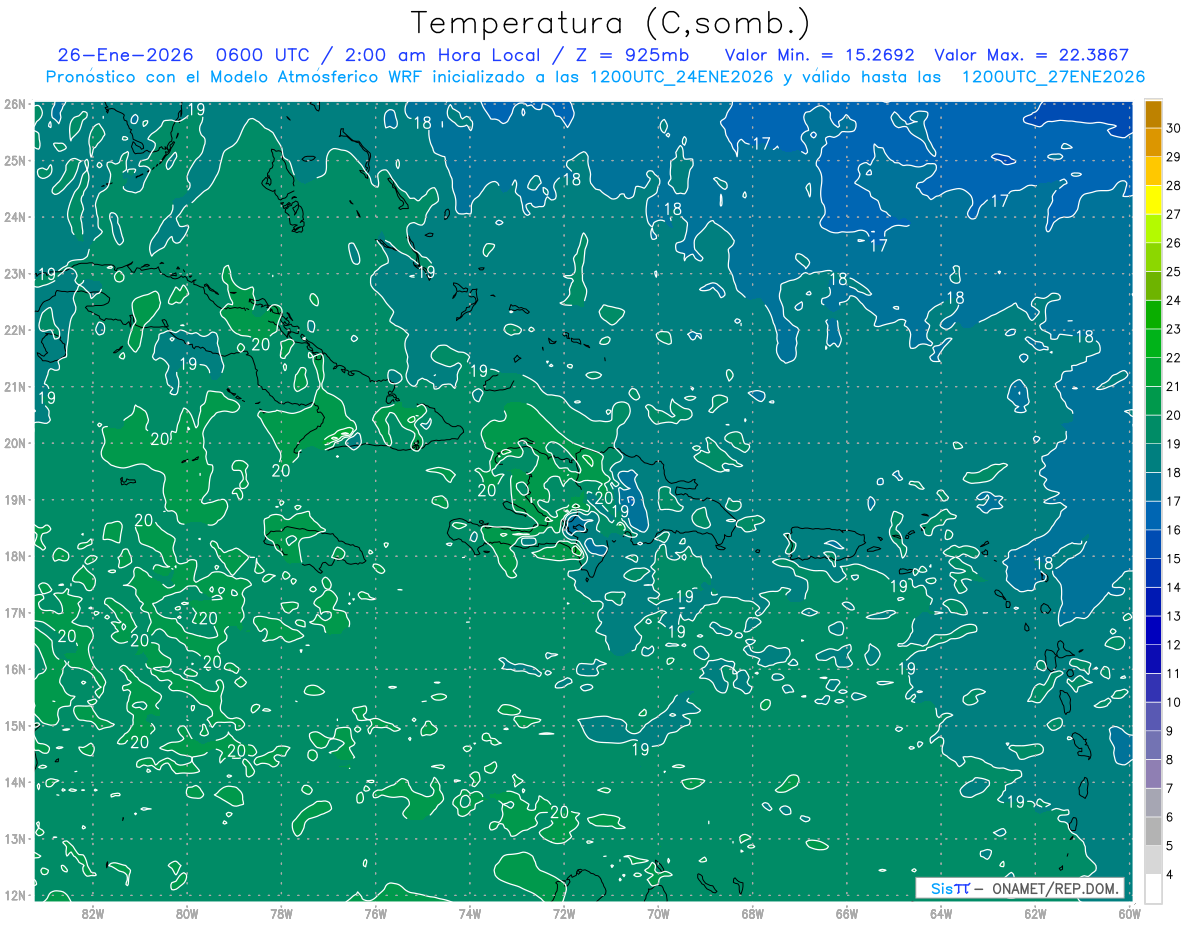The width and height of the screenshot is (1200, 927).
Task: Click the 16N latitude label
Action: point(14,669)
